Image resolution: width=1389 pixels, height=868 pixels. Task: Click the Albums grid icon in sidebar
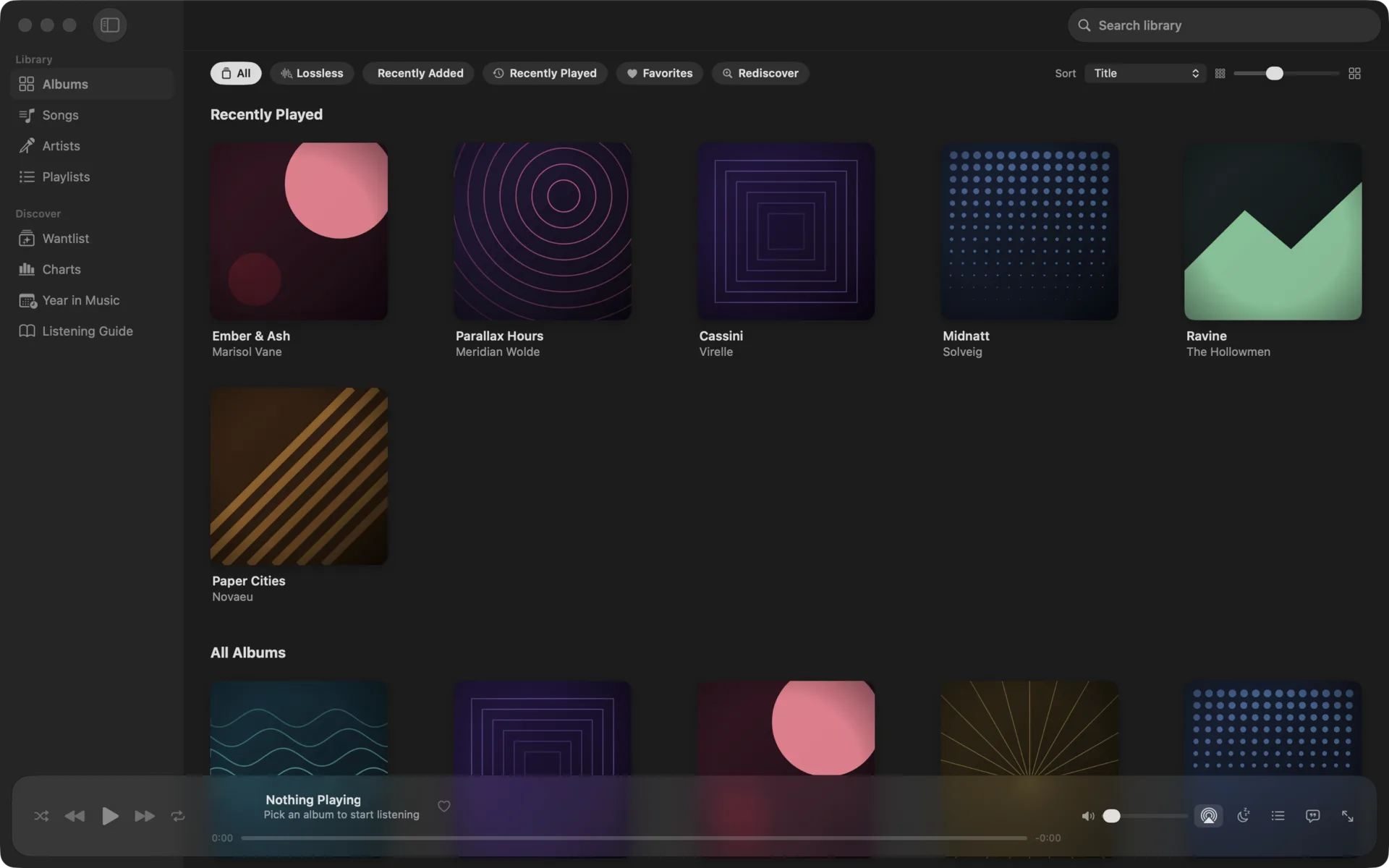click(x=27, y=84)
